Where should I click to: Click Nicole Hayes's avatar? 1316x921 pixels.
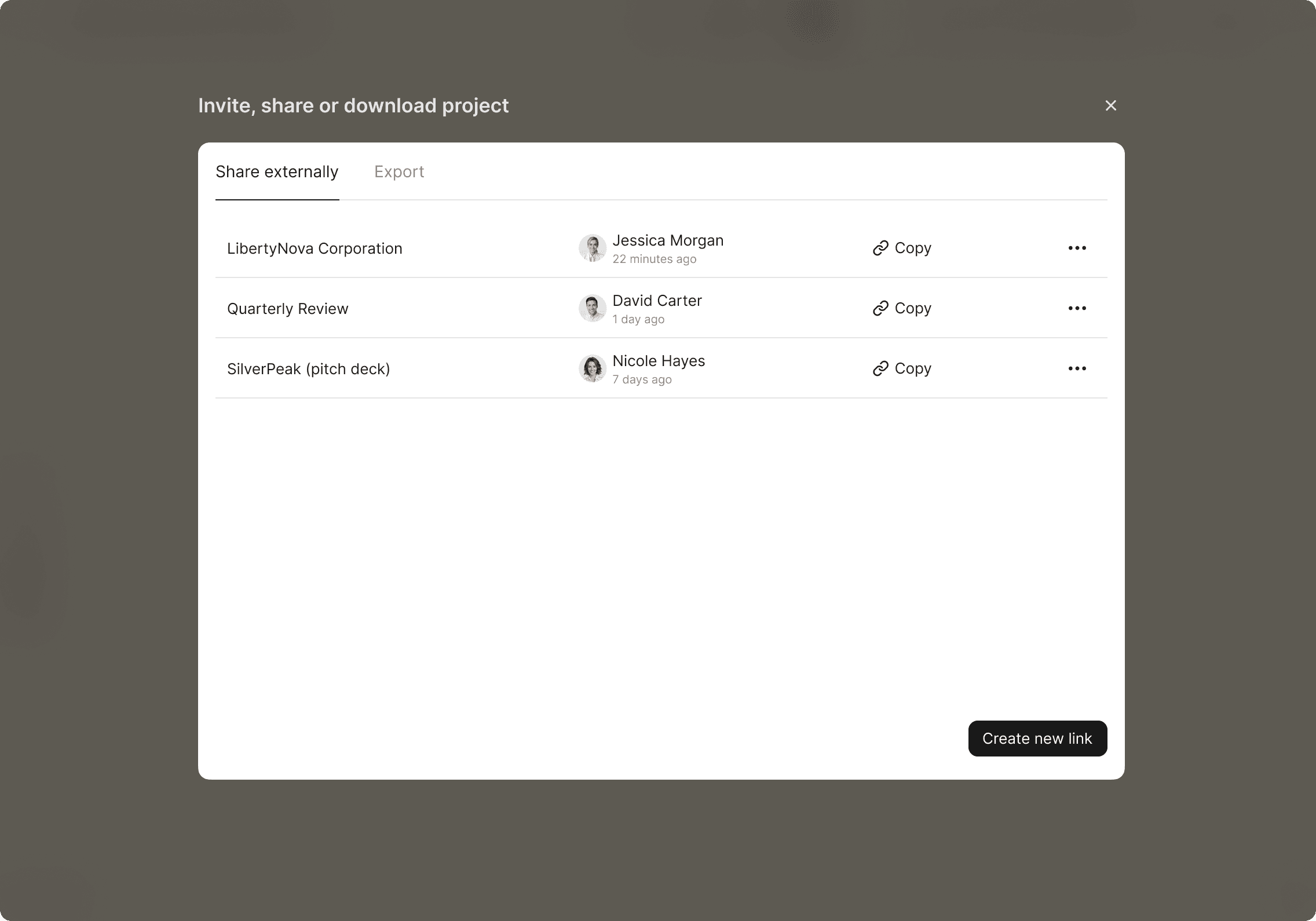[592, 368]
